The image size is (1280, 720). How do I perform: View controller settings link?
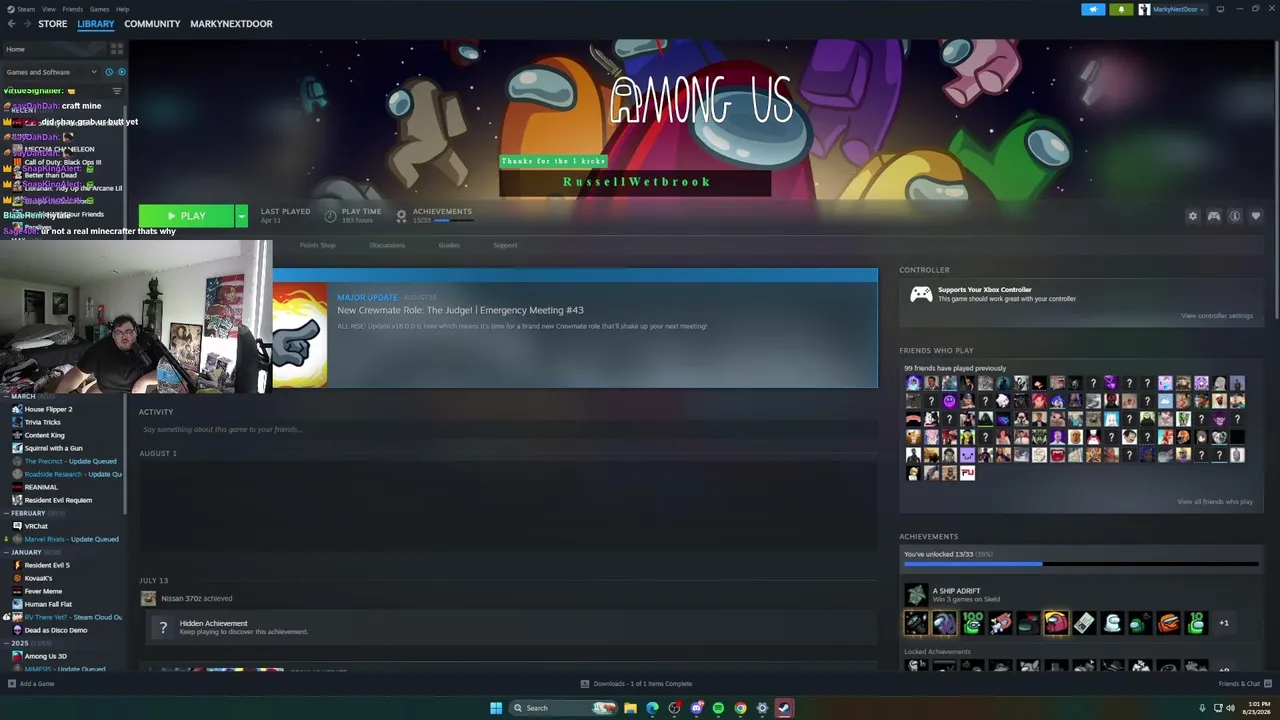click(x=1217, y=316)
